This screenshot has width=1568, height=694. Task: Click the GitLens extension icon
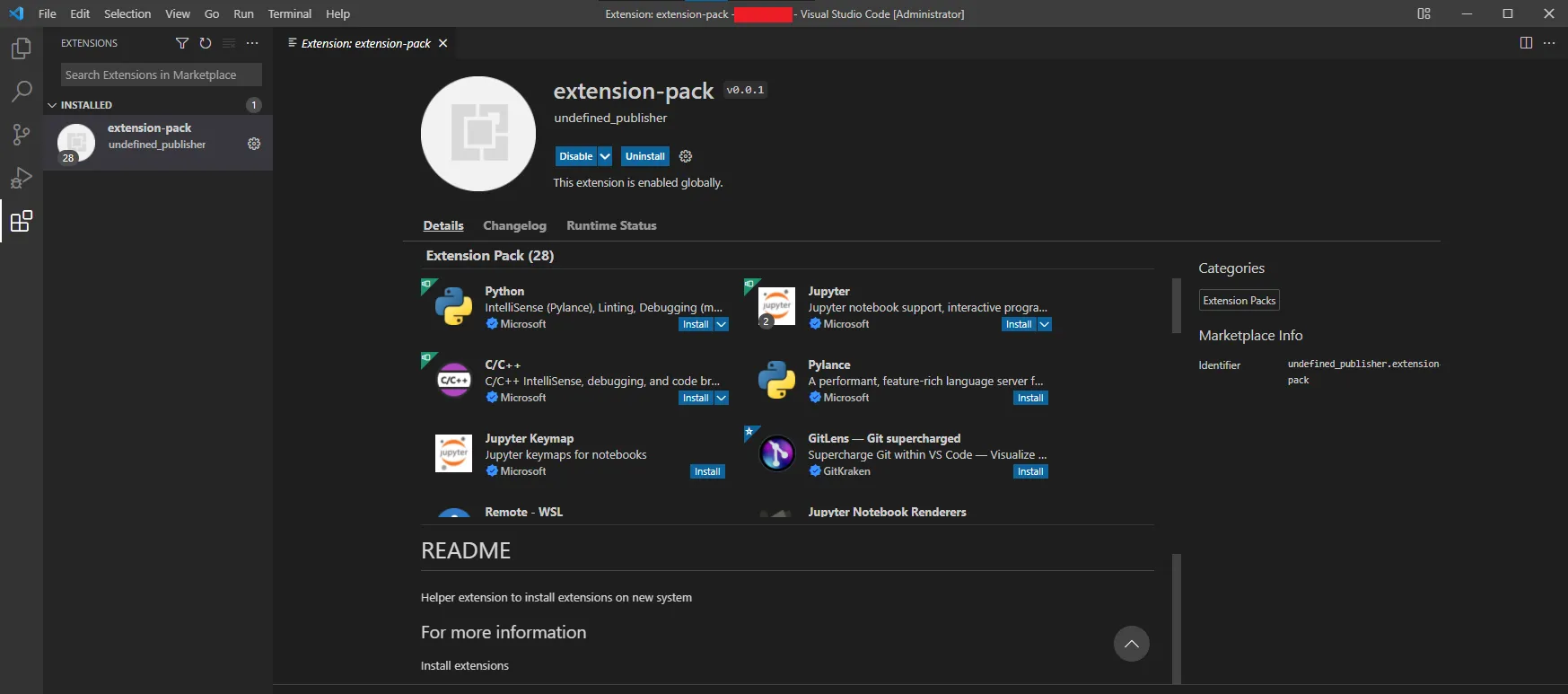[x=776, y=454]
